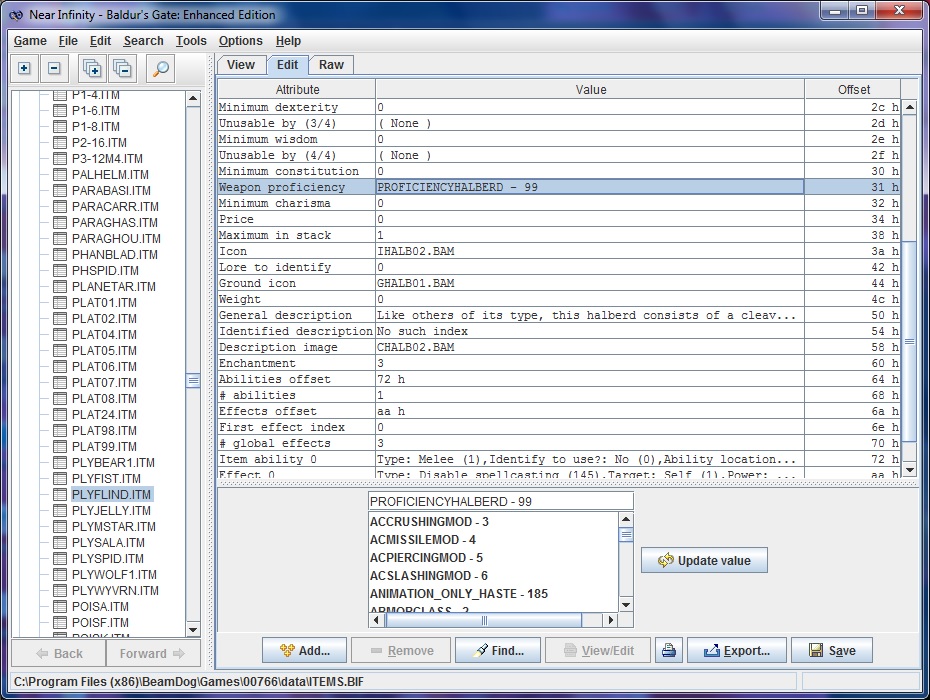Click the proficiency list scrollbar down arrow
930x700 pixels.
coord(626,604)
